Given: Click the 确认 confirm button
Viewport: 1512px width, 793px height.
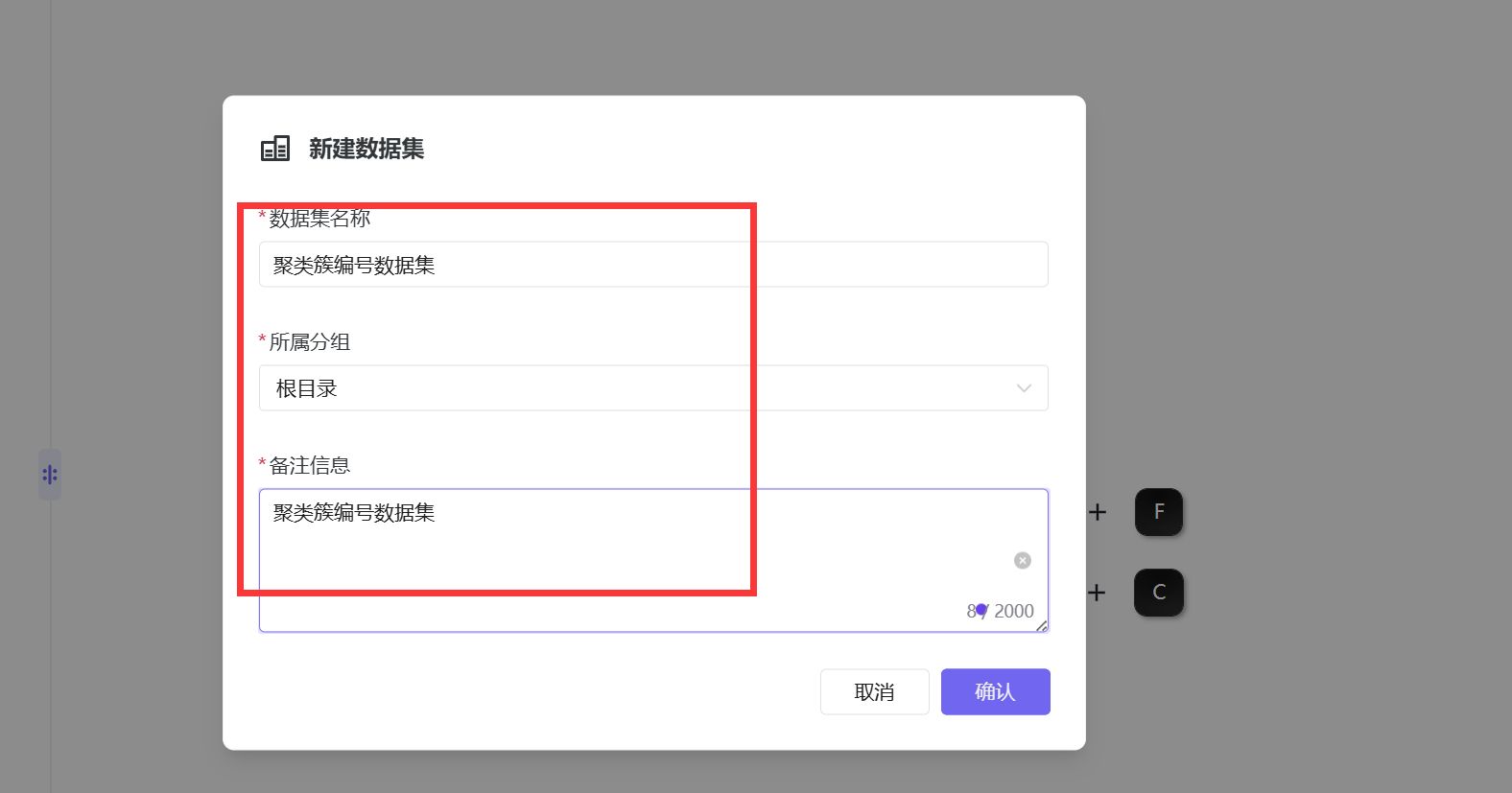Looking at the screenshot, I should 995,691.
